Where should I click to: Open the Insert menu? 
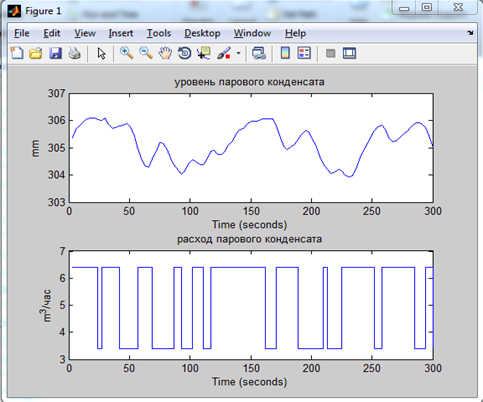pos(121,33)
